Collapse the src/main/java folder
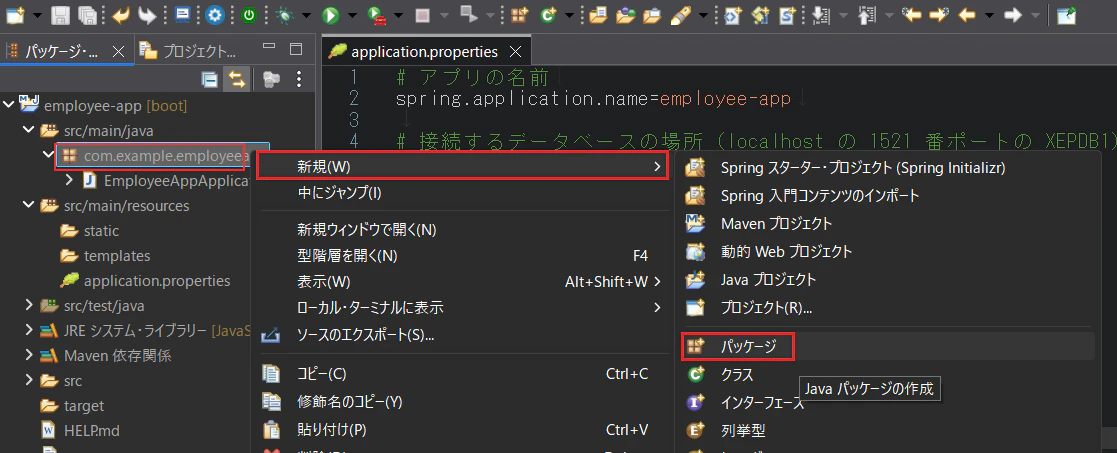Screen dimensions: 1117x453 [x=28, y=130]
